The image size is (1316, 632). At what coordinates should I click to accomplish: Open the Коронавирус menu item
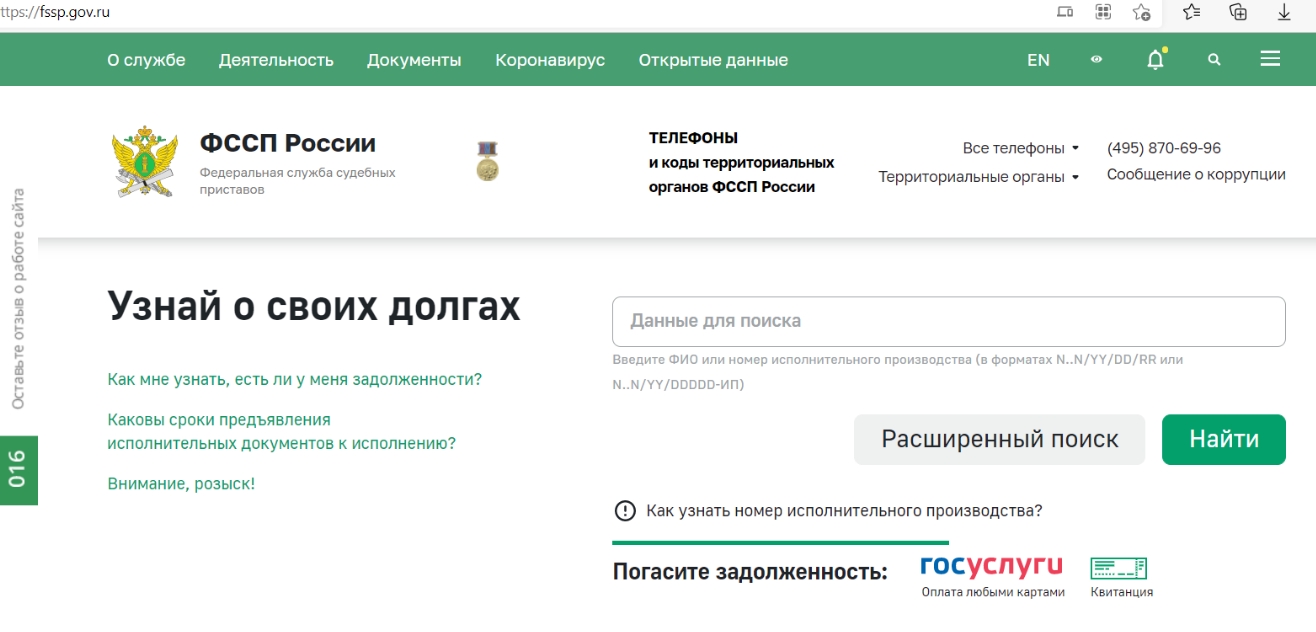pos(550,60)
